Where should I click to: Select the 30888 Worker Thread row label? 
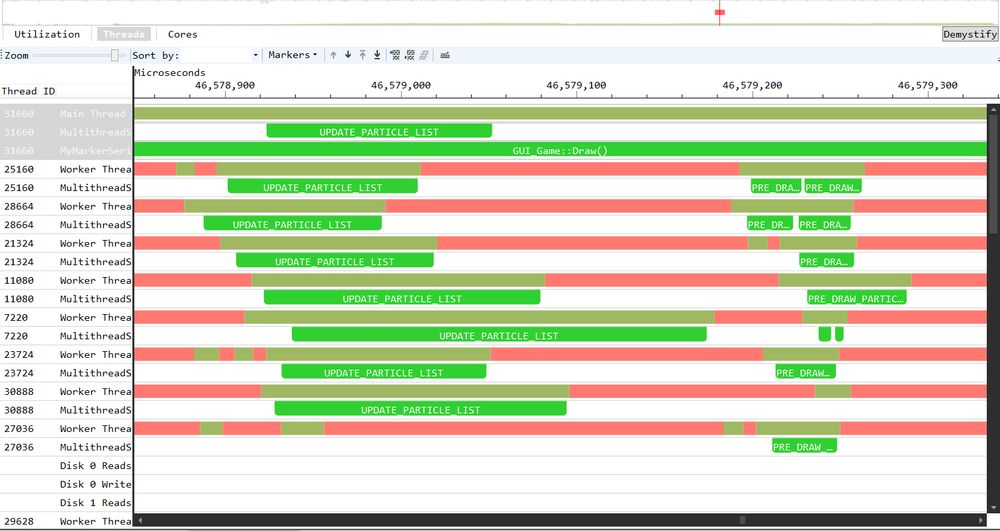click(x=66, y=391)
